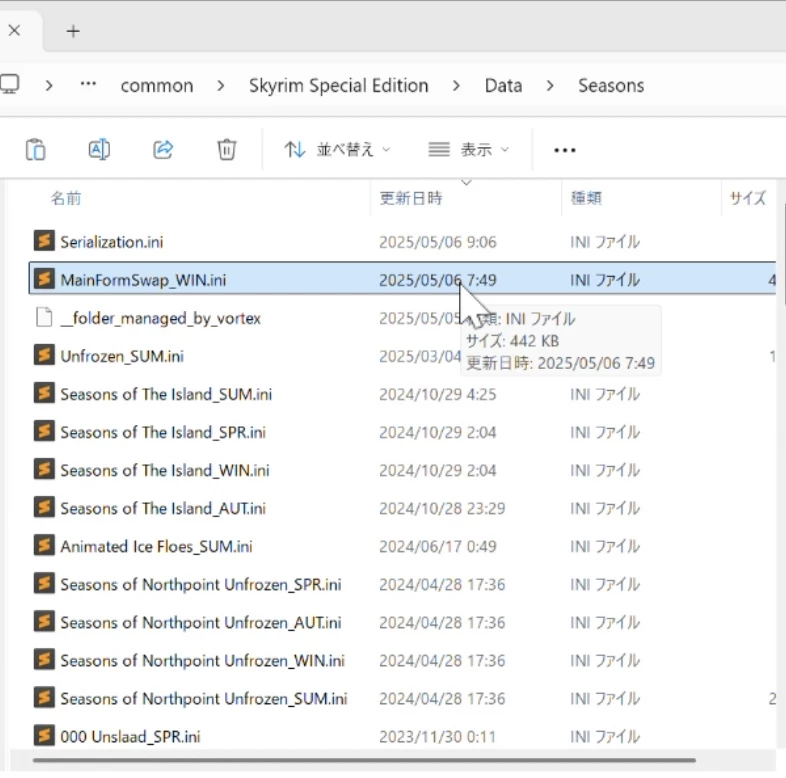Sort by 更新日時 column header
Viewport: 786px width, 778px height.
(411, 199)
